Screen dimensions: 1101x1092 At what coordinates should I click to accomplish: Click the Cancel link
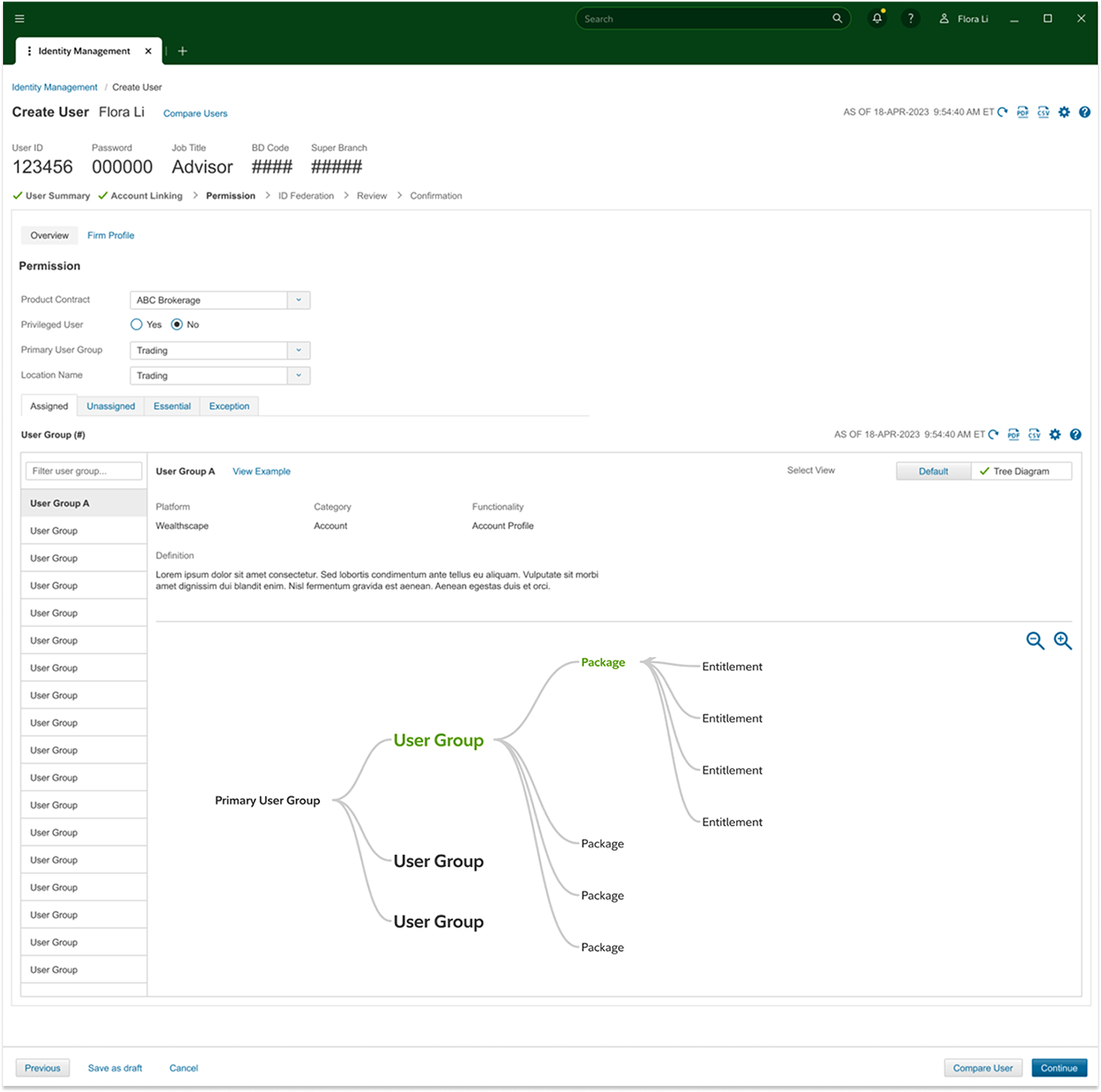[x=183, y=1068]
